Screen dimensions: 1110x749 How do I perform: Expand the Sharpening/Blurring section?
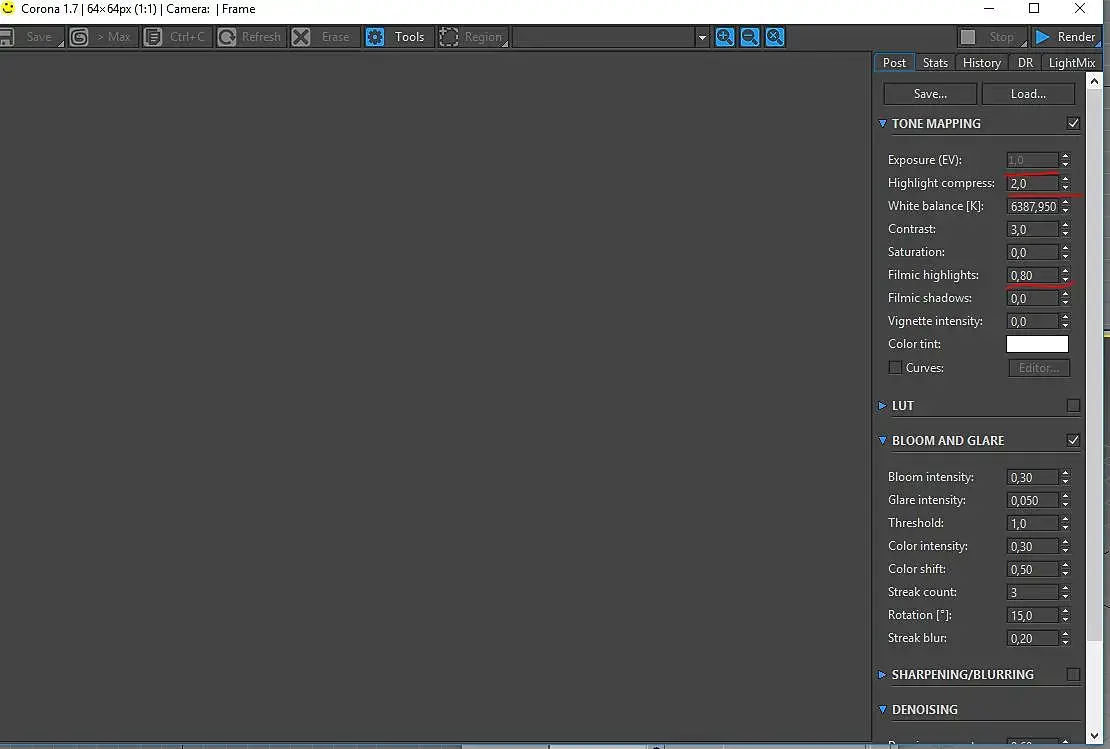[x=882, y=675]
